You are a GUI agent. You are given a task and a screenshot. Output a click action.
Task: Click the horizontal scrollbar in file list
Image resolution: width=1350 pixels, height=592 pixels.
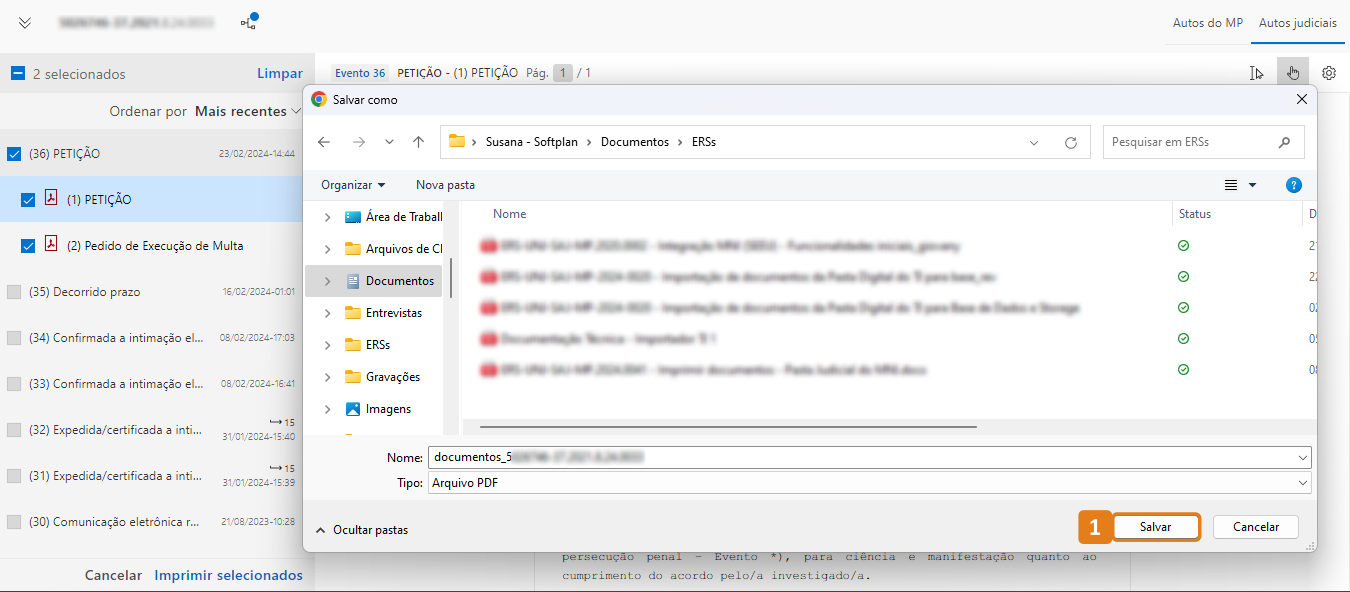pos(720,426)
